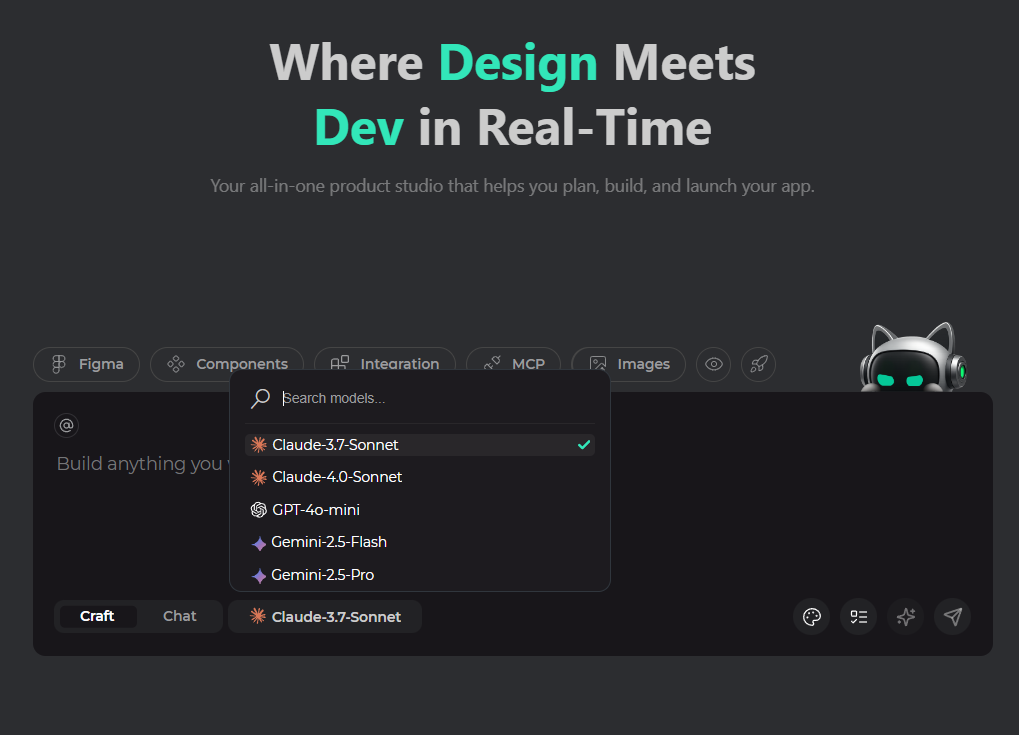Image resolution: width=1019 pixels, height=735 pixels.
Task: Click the sparkle enhance prompt icon
Action: [x=905, y=617]
